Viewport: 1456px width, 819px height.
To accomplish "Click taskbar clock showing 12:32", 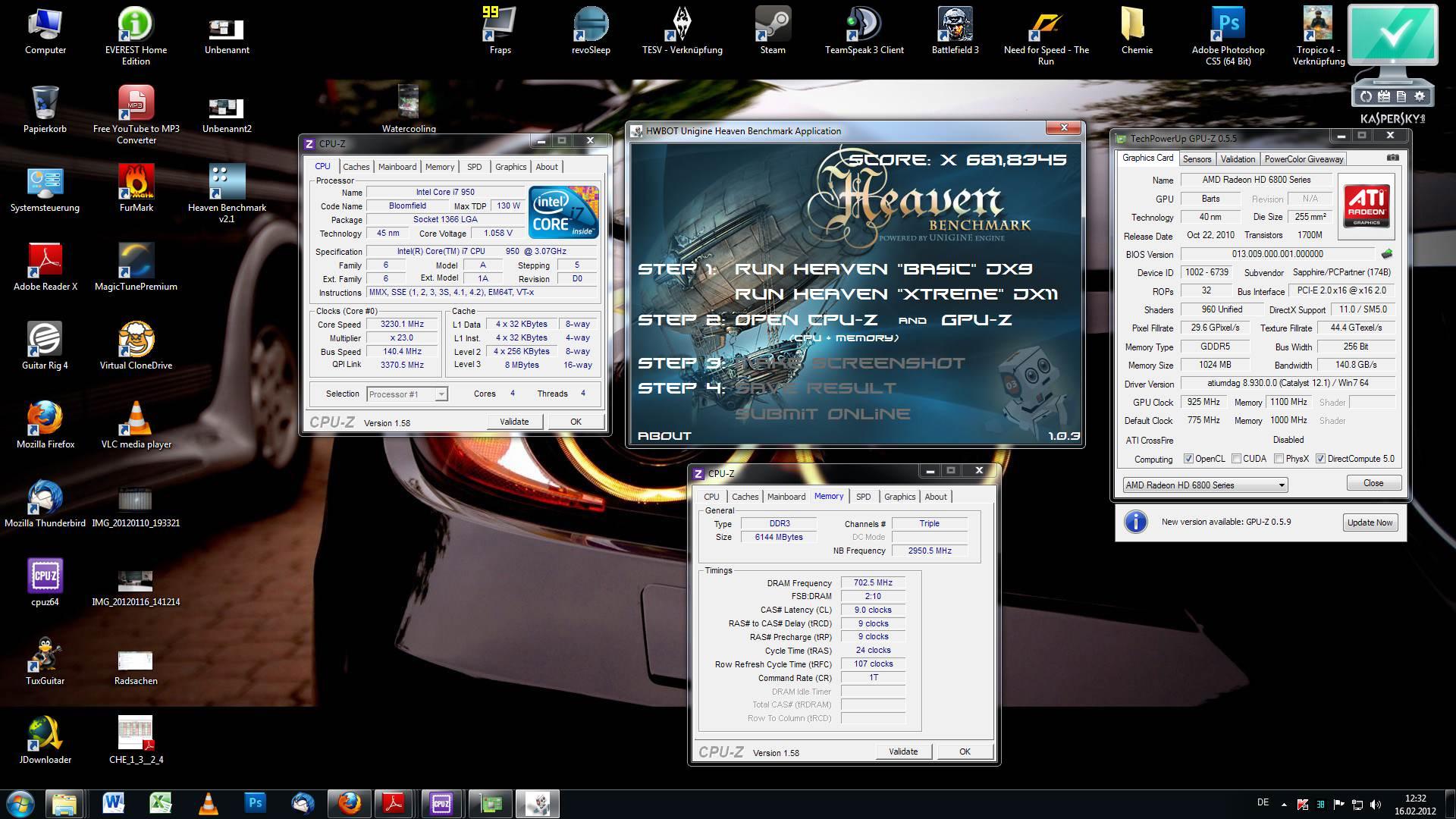I will (x=1415, y=799).
